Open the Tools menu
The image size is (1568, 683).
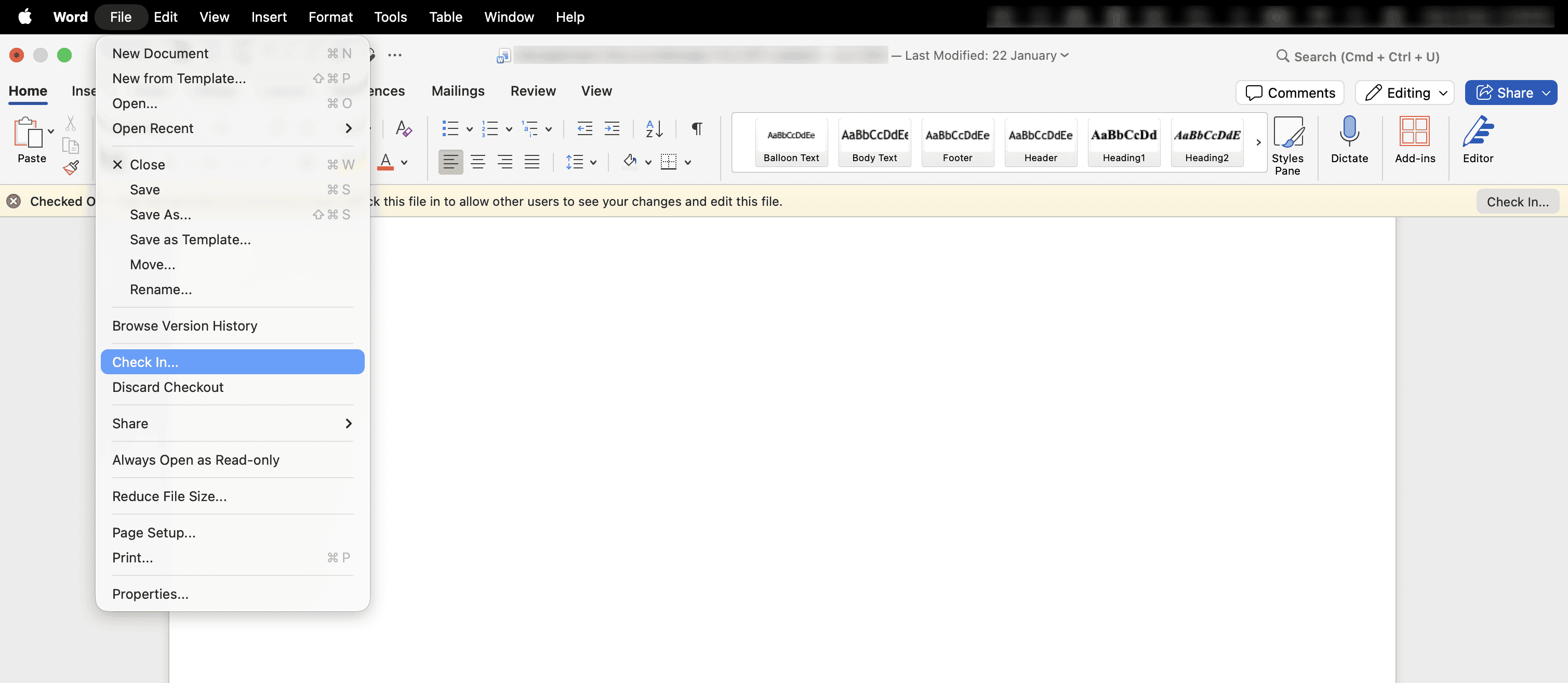point(390,17)
